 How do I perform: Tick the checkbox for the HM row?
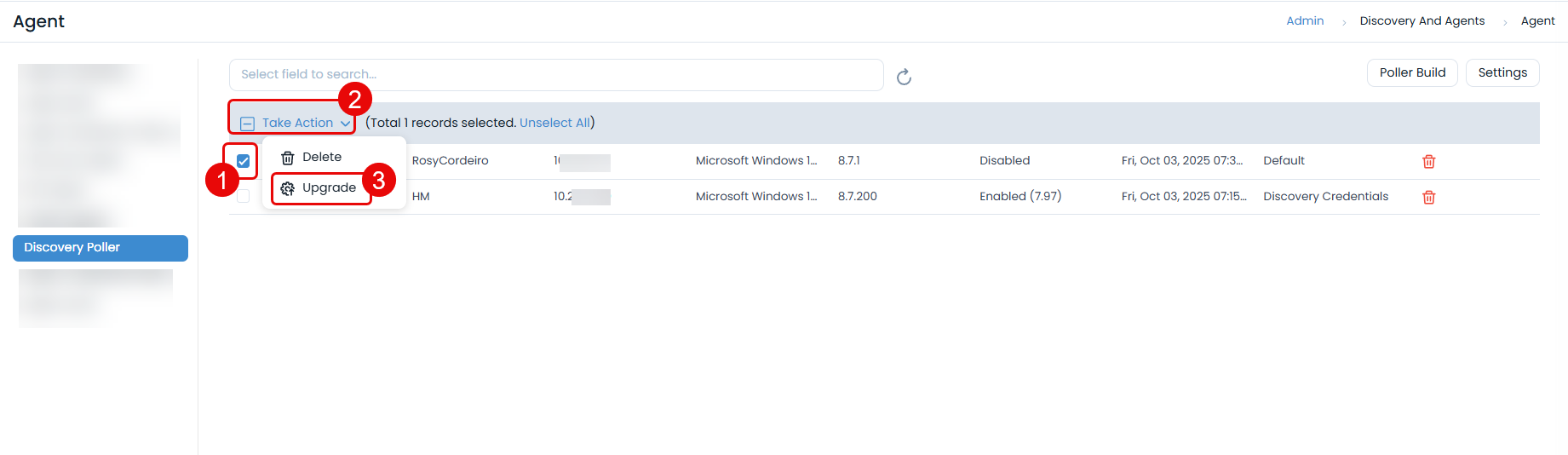(x=244, y=197)
